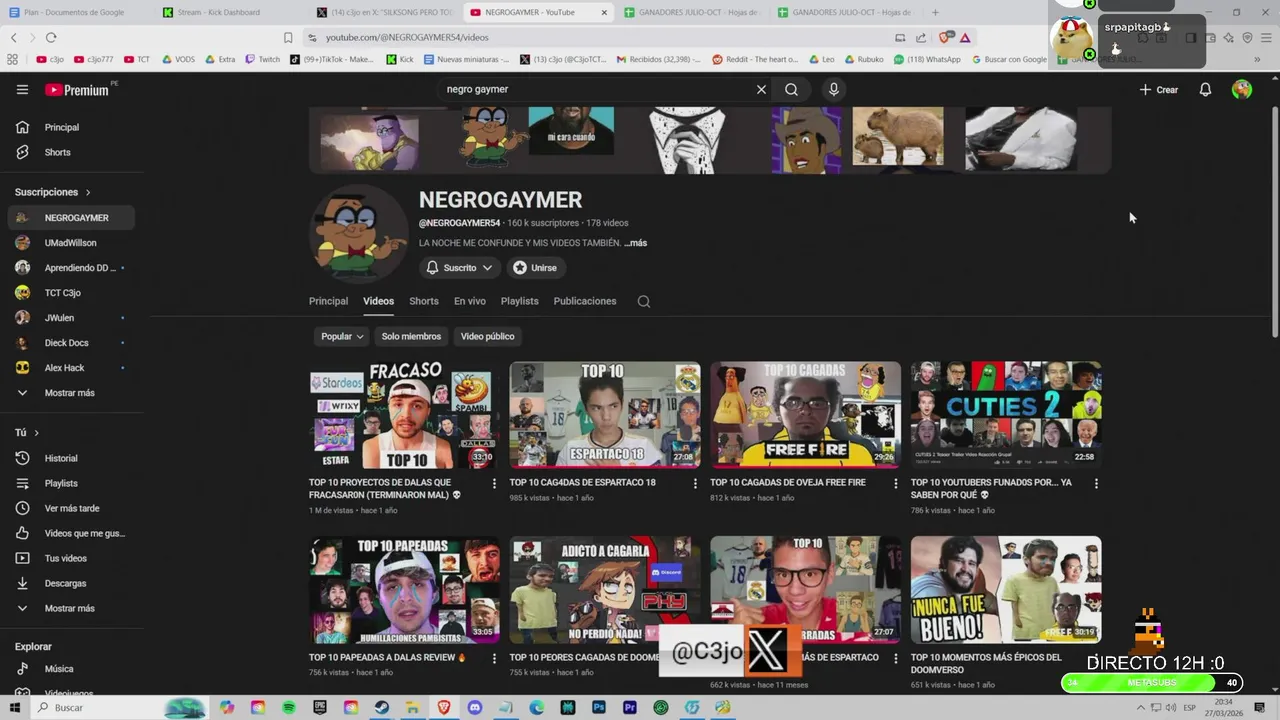This screenshot has width=1280, height=720.
Task: Open Ver más tarde in sidebar
Action: (70, 508)
